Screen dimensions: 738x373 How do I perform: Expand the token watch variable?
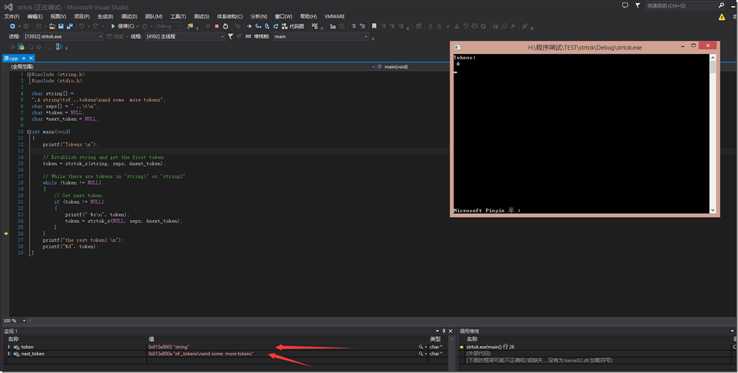(x=9, y=347)
